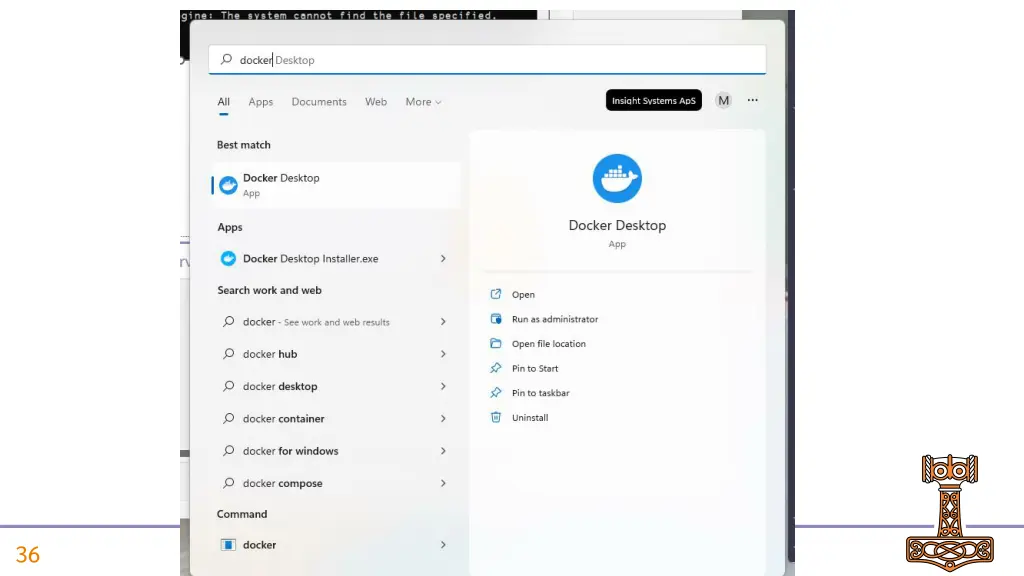Click the Docker icon in Best match
Screen dimensions: 1024x576
pos(228,185)
